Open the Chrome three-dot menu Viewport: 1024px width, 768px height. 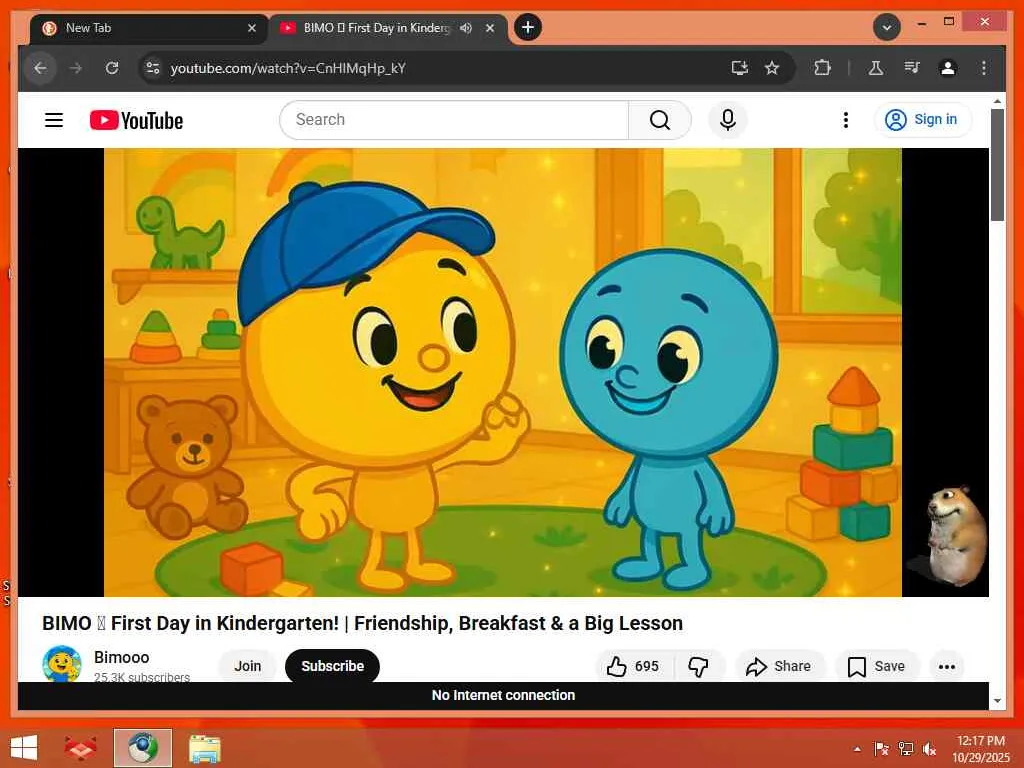(984, 68)
